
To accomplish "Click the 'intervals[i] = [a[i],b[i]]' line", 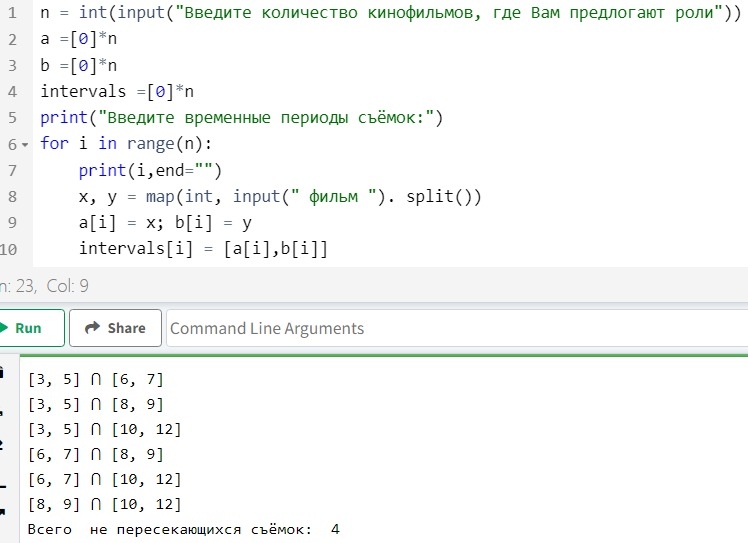I will coord(203,249).
